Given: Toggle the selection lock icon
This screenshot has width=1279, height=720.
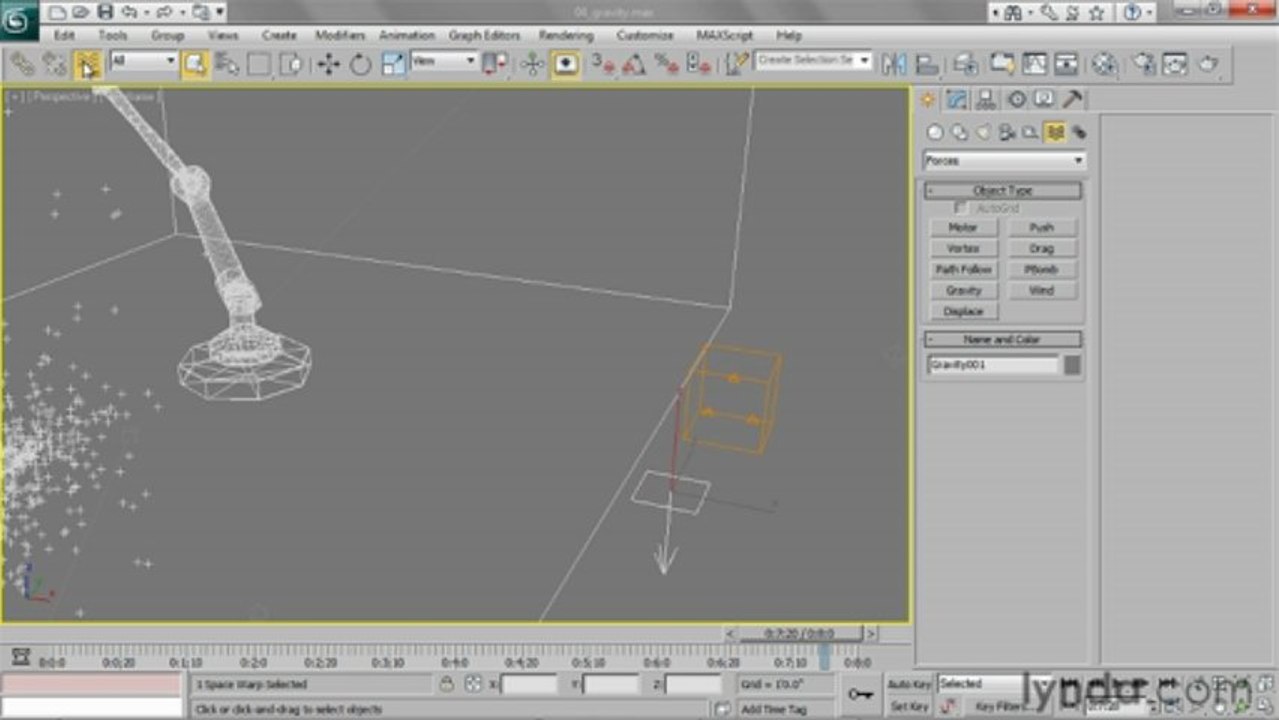Looking at the screenshot, I should [x=447, y=684].
